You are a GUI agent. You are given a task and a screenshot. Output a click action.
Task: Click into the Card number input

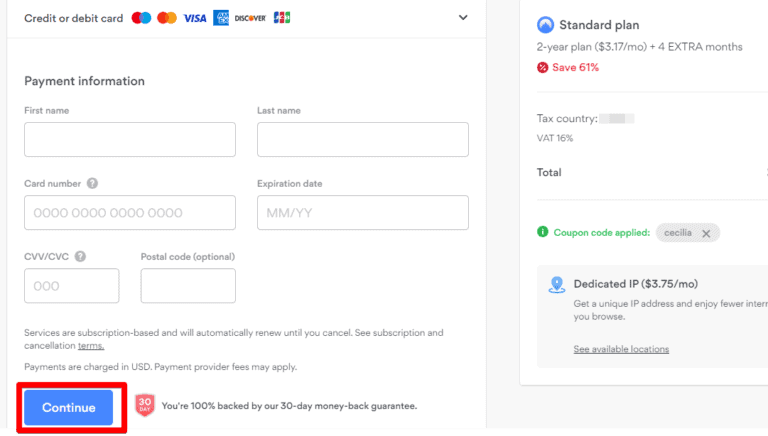coord(130,212)
